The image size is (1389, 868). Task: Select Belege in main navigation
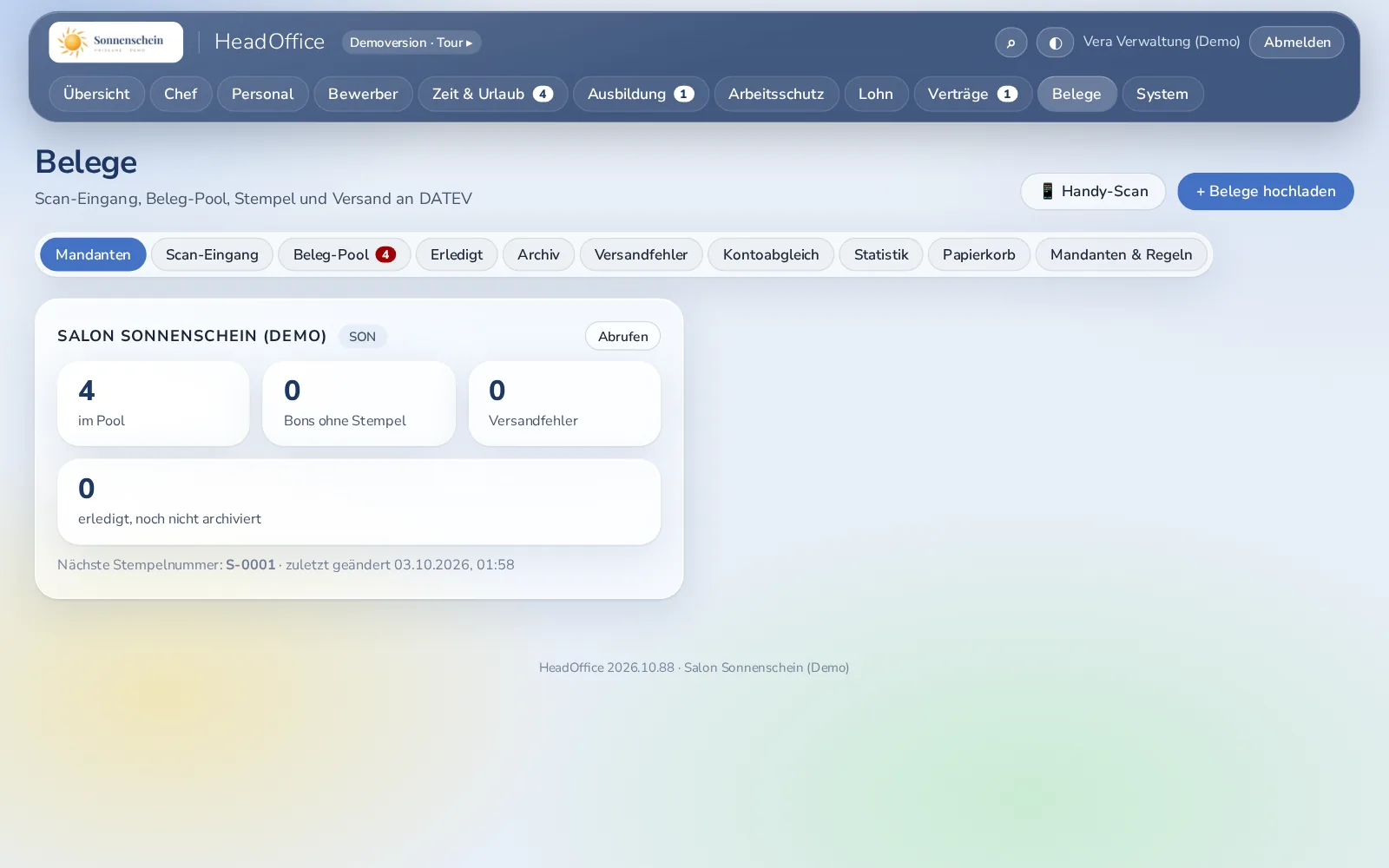pos(1076,94)
